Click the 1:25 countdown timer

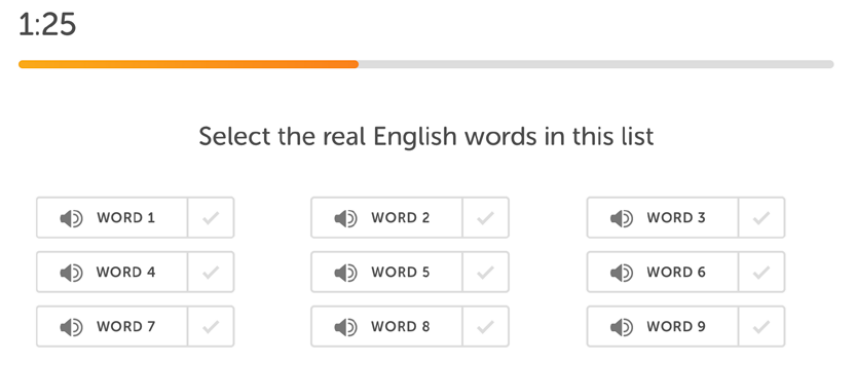coord(47,25)
